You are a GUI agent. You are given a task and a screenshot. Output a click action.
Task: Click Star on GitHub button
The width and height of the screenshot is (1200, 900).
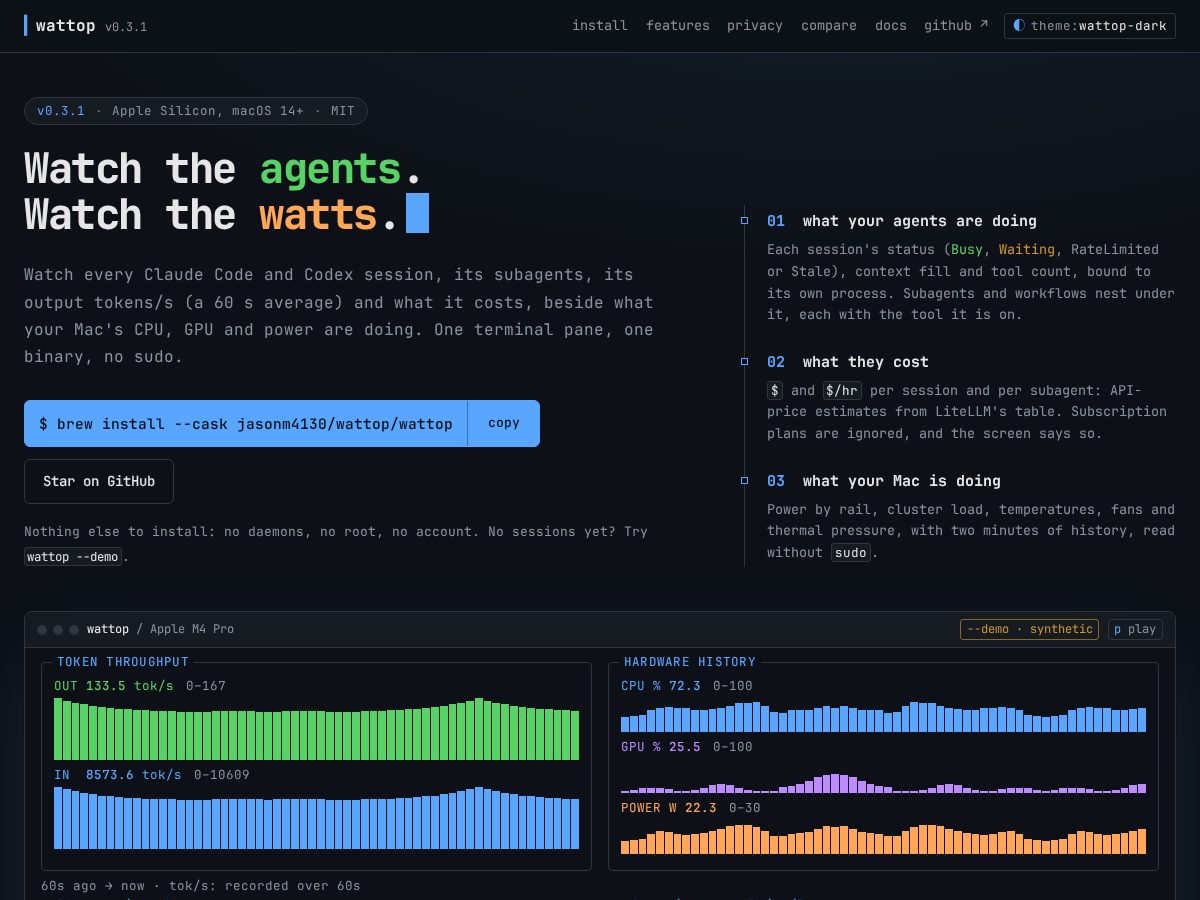tap(99, 481)
